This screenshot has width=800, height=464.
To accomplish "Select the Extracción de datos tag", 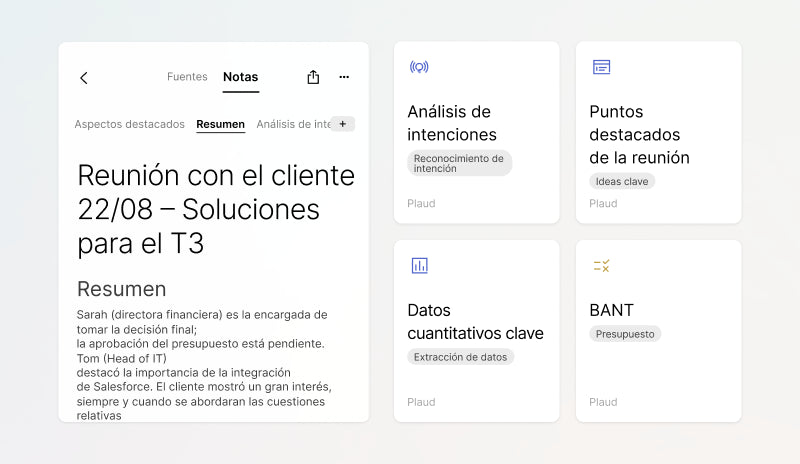I will [x=460, y=357].
